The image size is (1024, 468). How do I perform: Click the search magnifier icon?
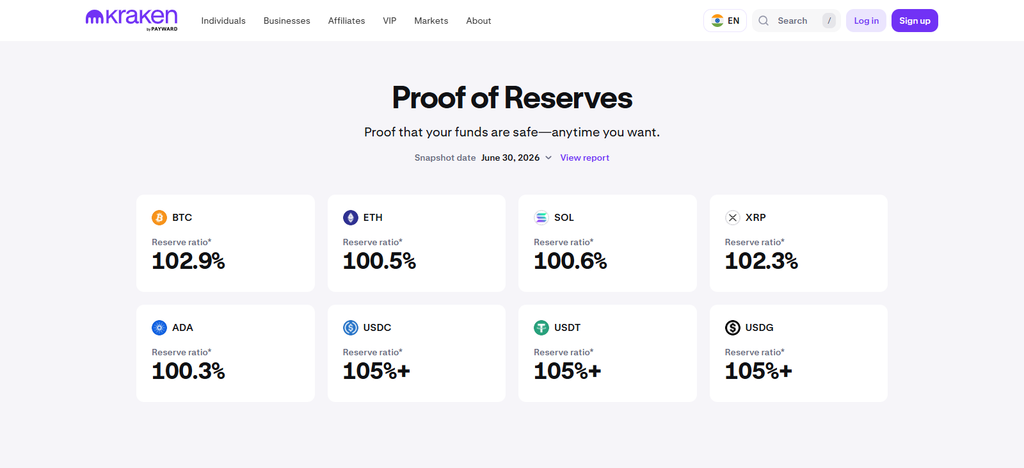pyautogui.click(x=763, y=21)
